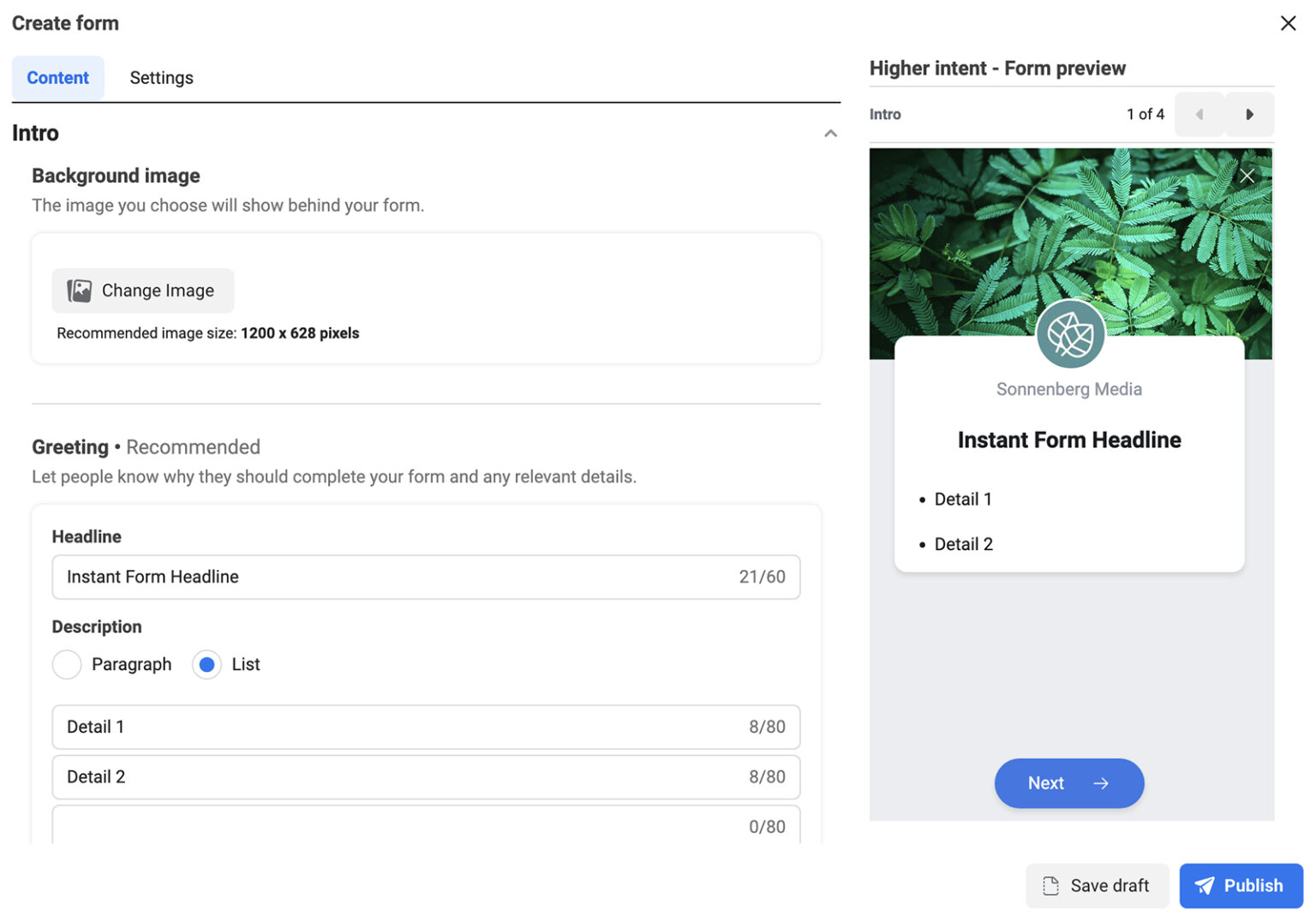The height and width of the screenshot is (916, 1316).
Task: Click the Sonnenberg Media logo in the preview
Action: coord(1070,334)
